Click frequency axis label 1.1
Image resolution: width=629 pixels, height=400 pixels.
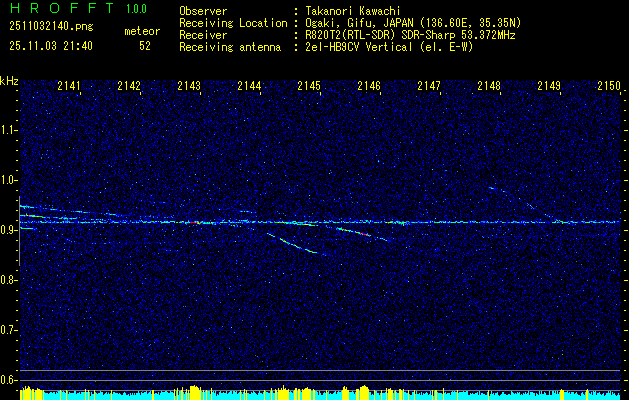point(8,130)
